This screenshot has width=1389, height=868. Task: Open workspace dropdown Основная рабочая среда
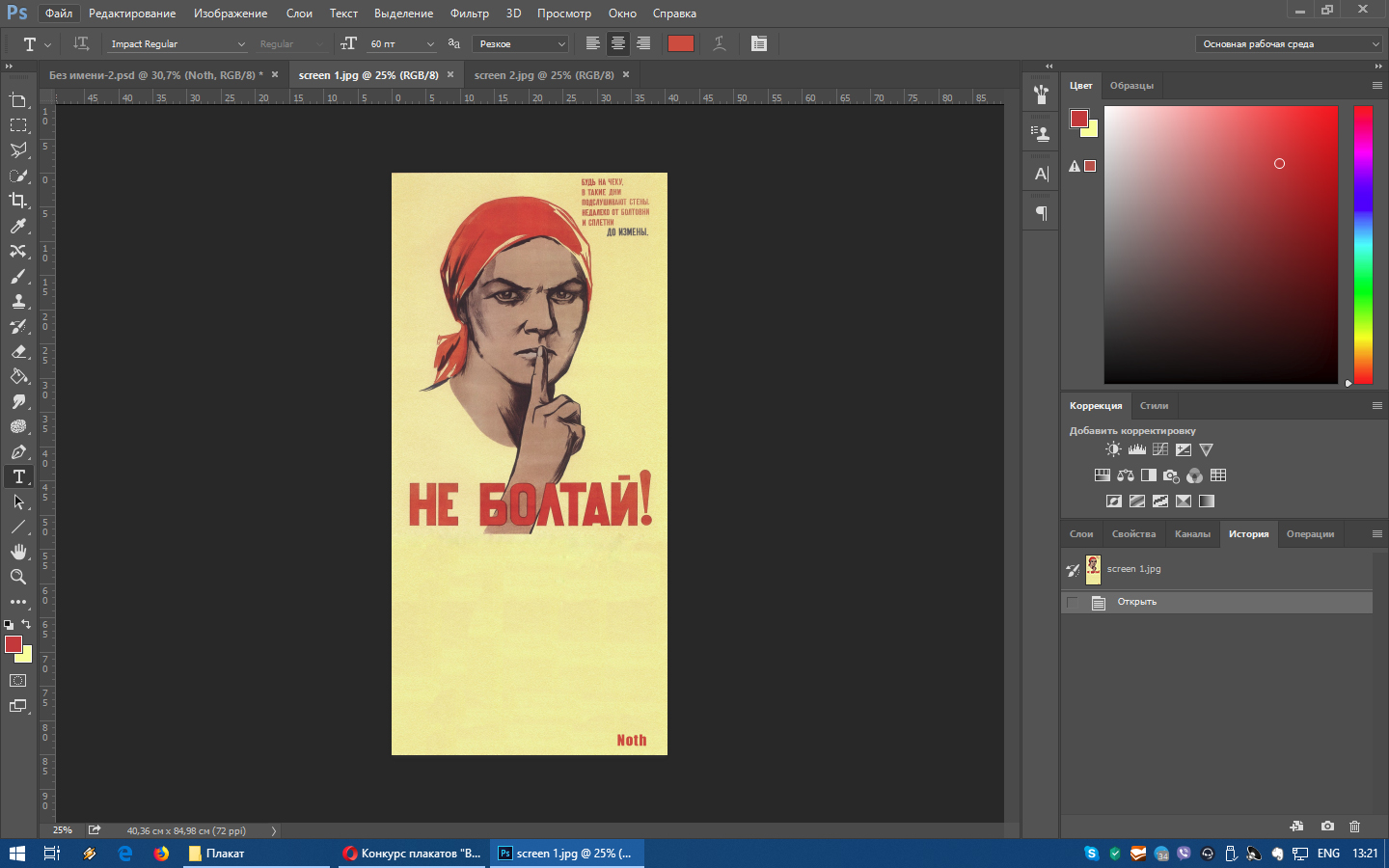tap(1290, 44)
